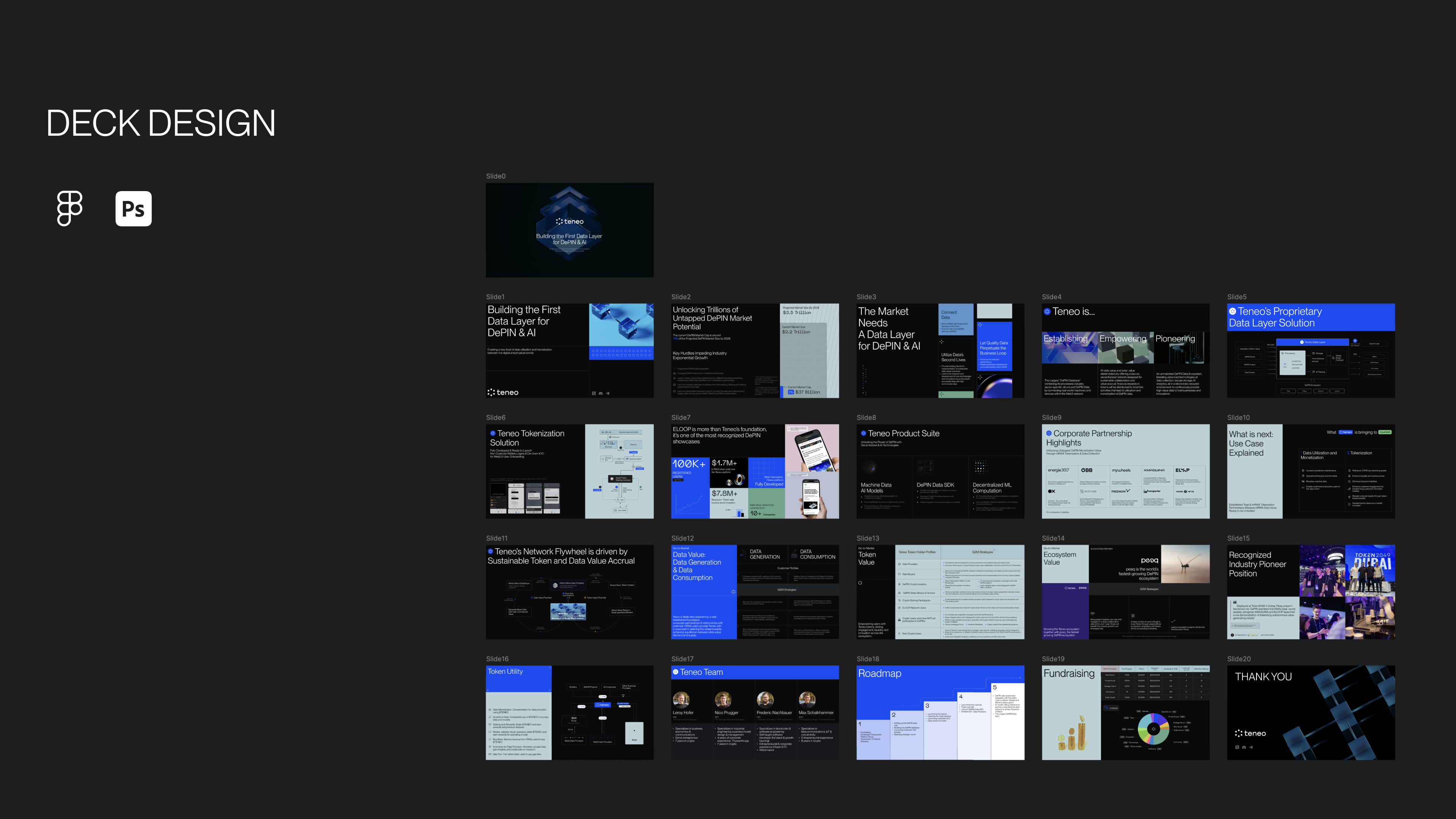Open the Teneo Tokenization Solution slide
1456x819 pixels.
[x=569, y=471]
